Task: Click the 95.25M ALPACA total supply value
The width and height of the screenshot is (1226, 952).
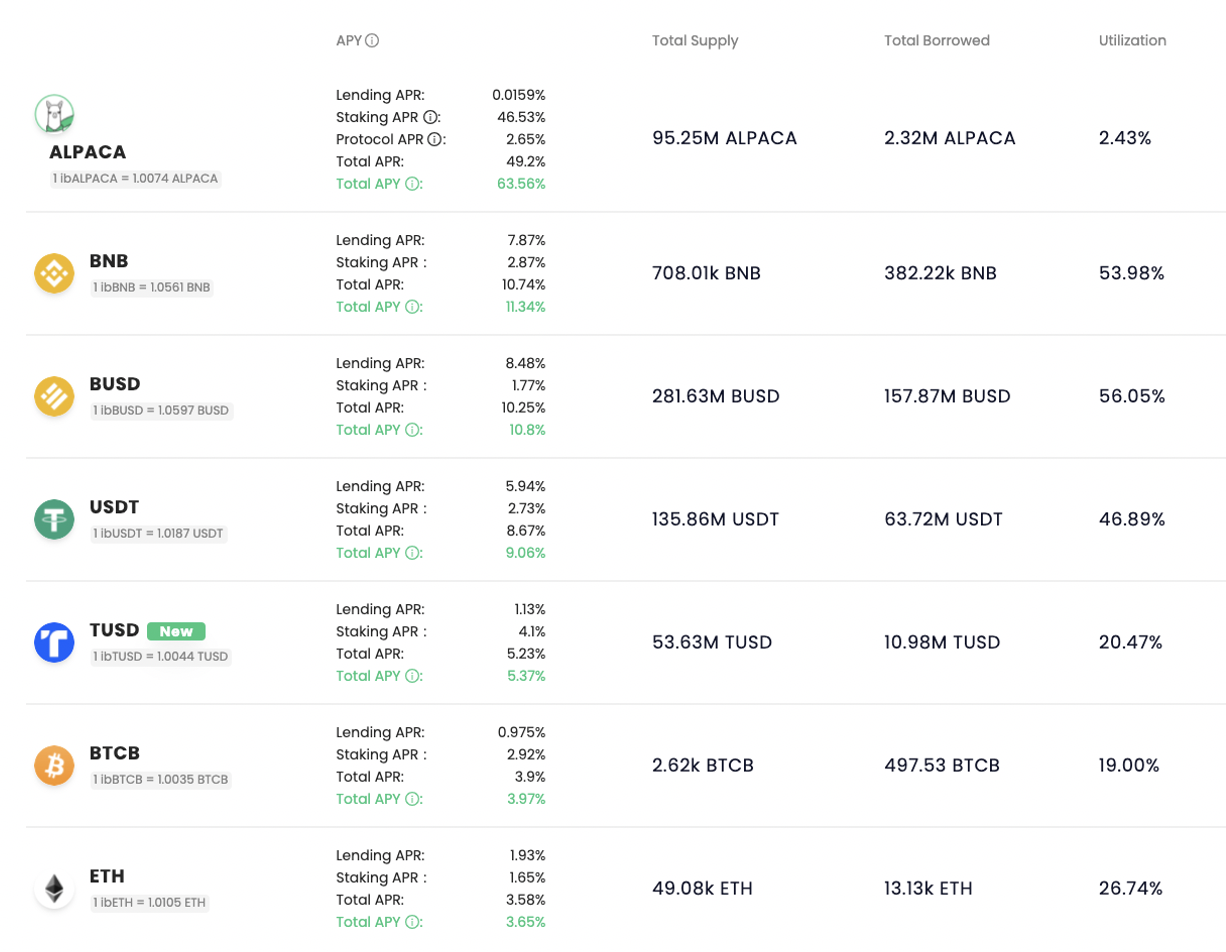Action: [x=725, y=138]
